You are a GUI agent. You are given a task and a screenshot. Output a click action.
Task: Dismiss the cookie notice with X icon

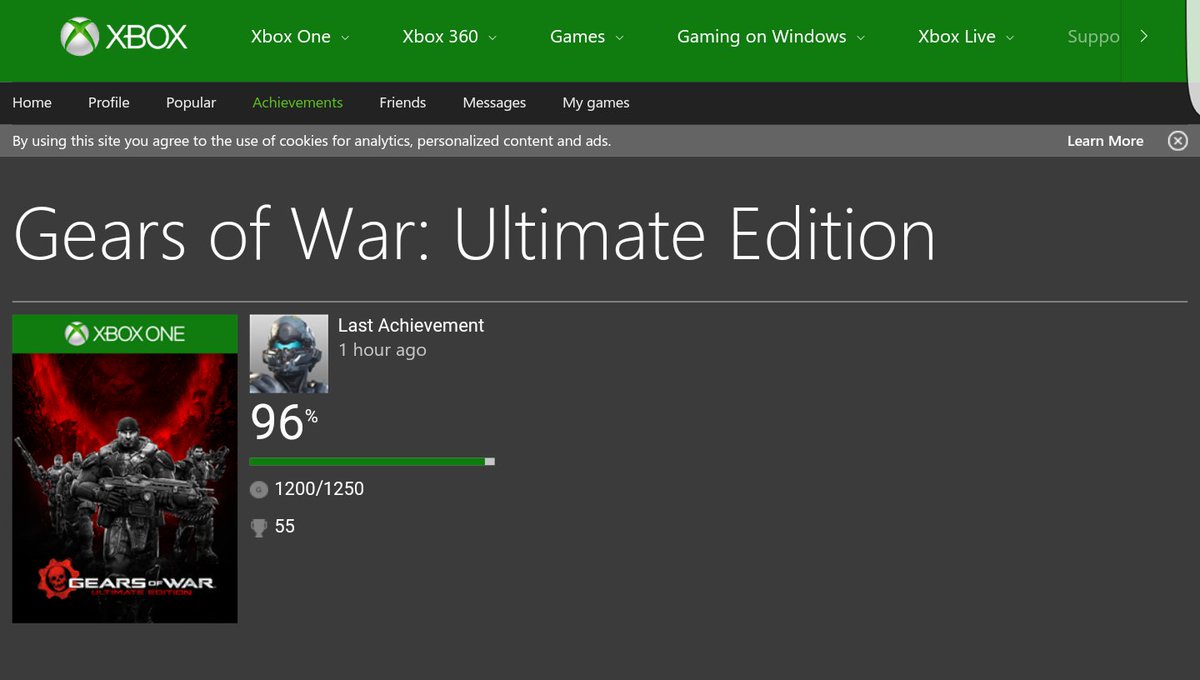pyautogui.click(x=1178, y=141)
